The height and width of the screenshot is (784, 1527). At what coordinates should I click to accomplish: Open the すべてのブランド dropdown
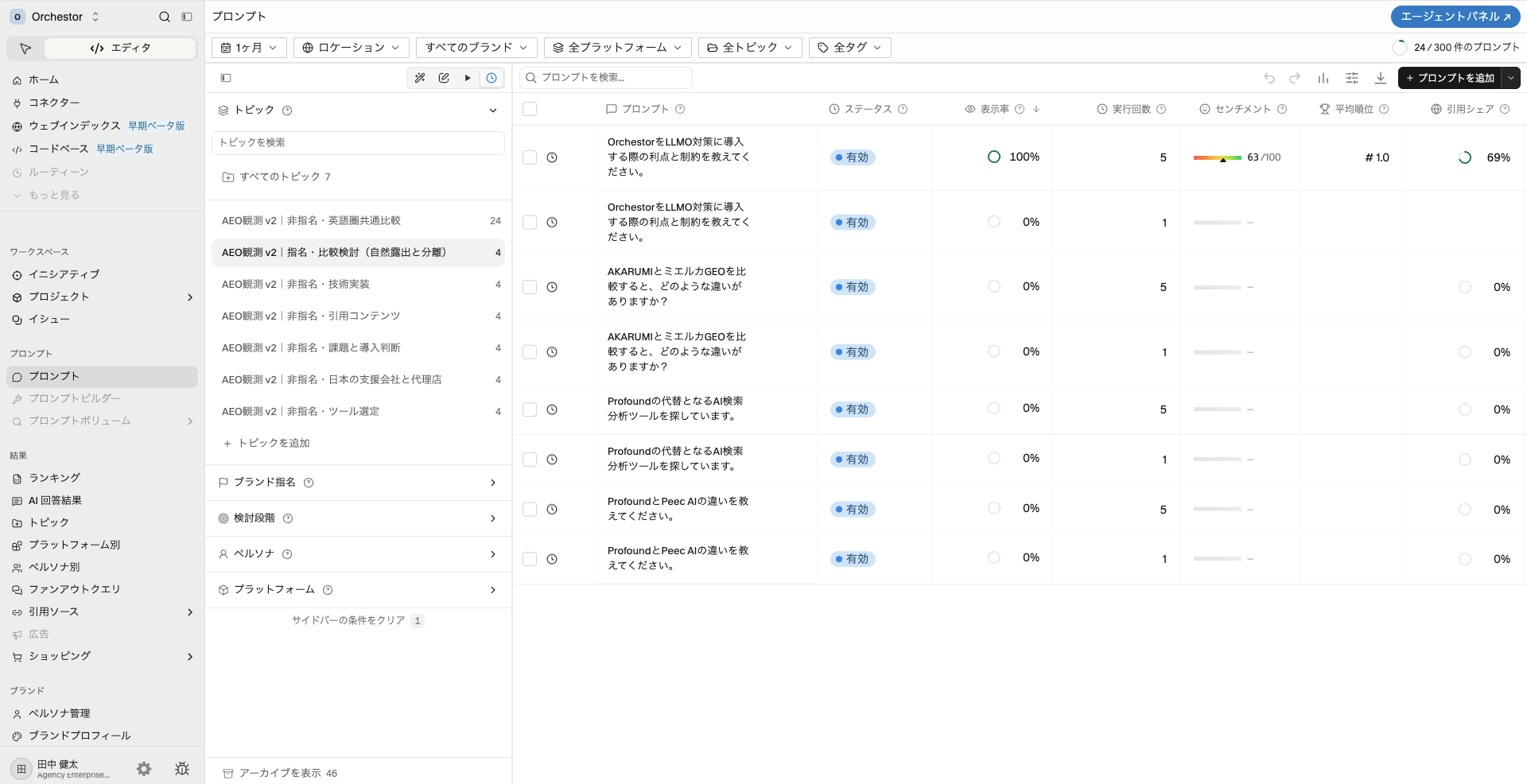click(476, 48)
